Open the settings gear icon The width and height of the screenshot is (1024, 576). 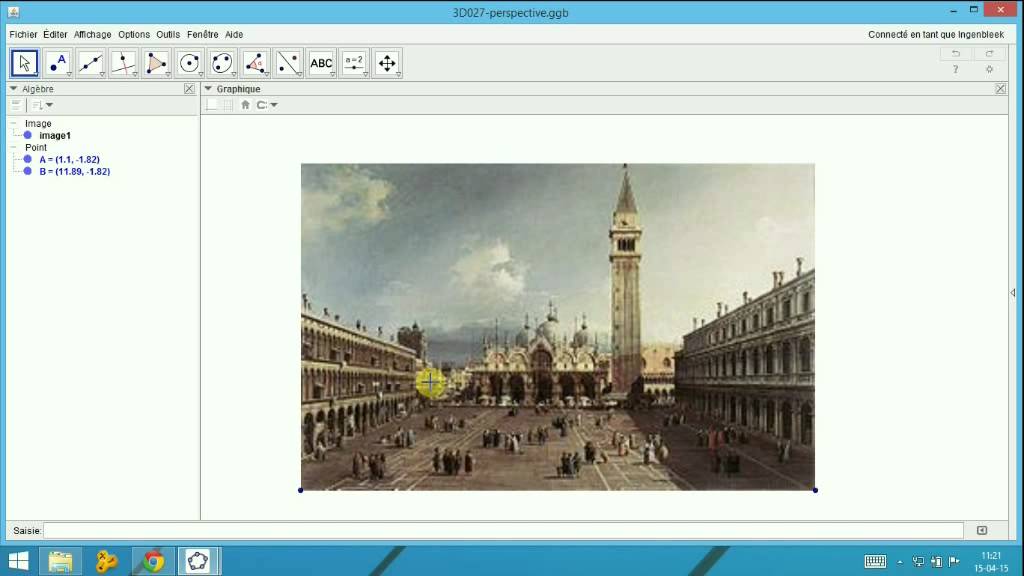pos(989,69)
